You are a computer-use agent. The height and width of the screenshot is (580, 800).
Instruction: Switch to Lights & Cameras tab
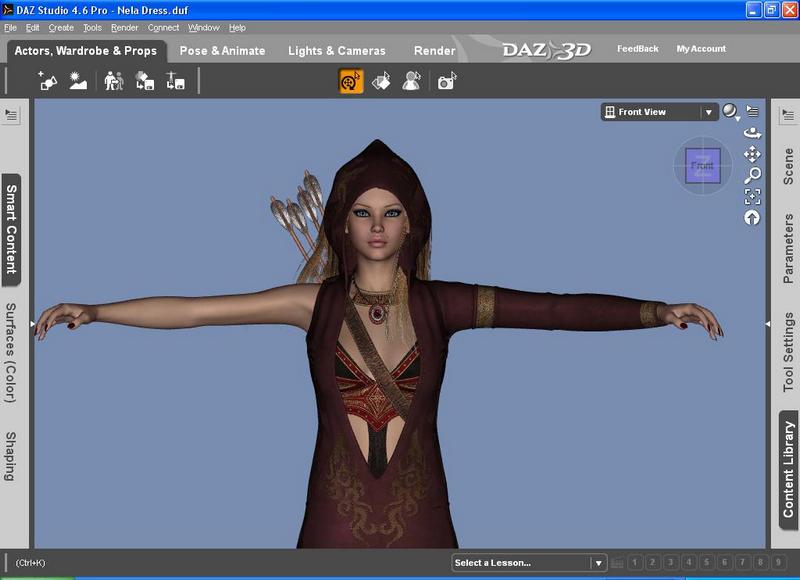(337, 51)
